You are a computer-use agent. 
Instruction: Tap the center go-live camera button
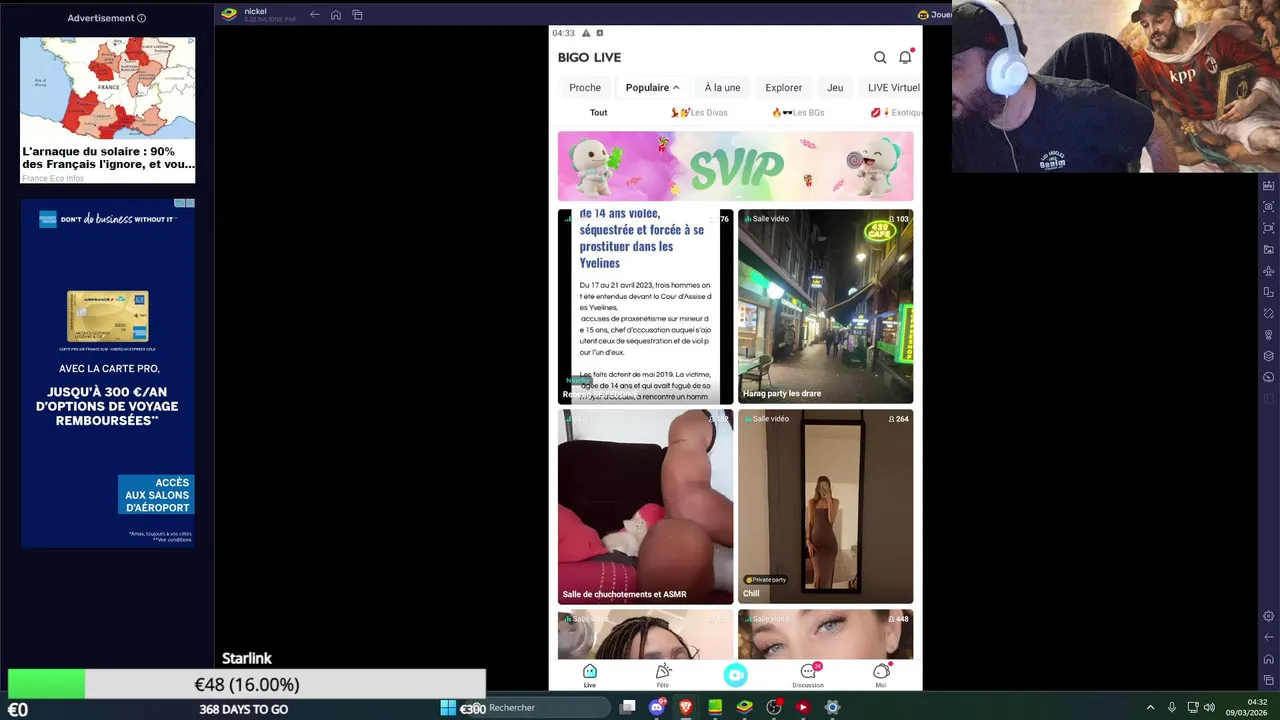(x=735, y=675)
